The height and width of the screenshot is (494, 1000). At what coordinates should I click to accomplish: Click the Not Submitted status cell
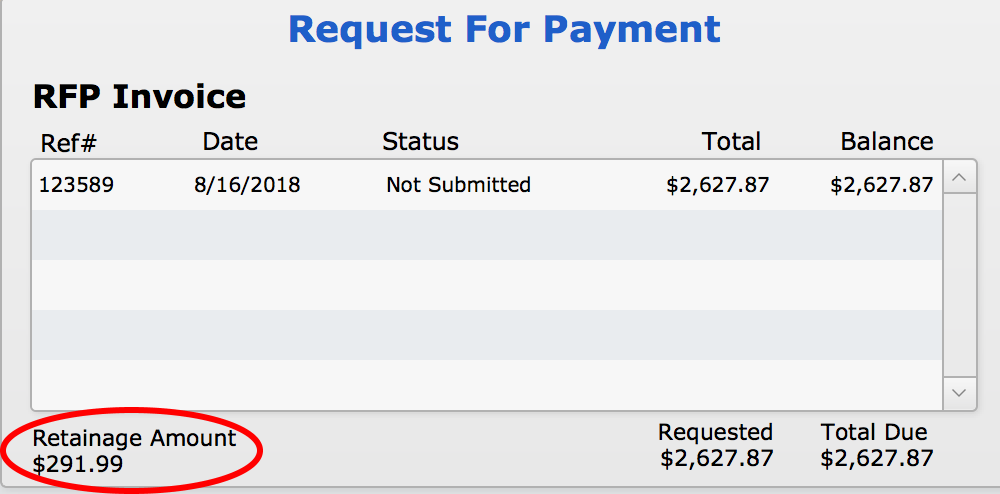coord(458,185)
